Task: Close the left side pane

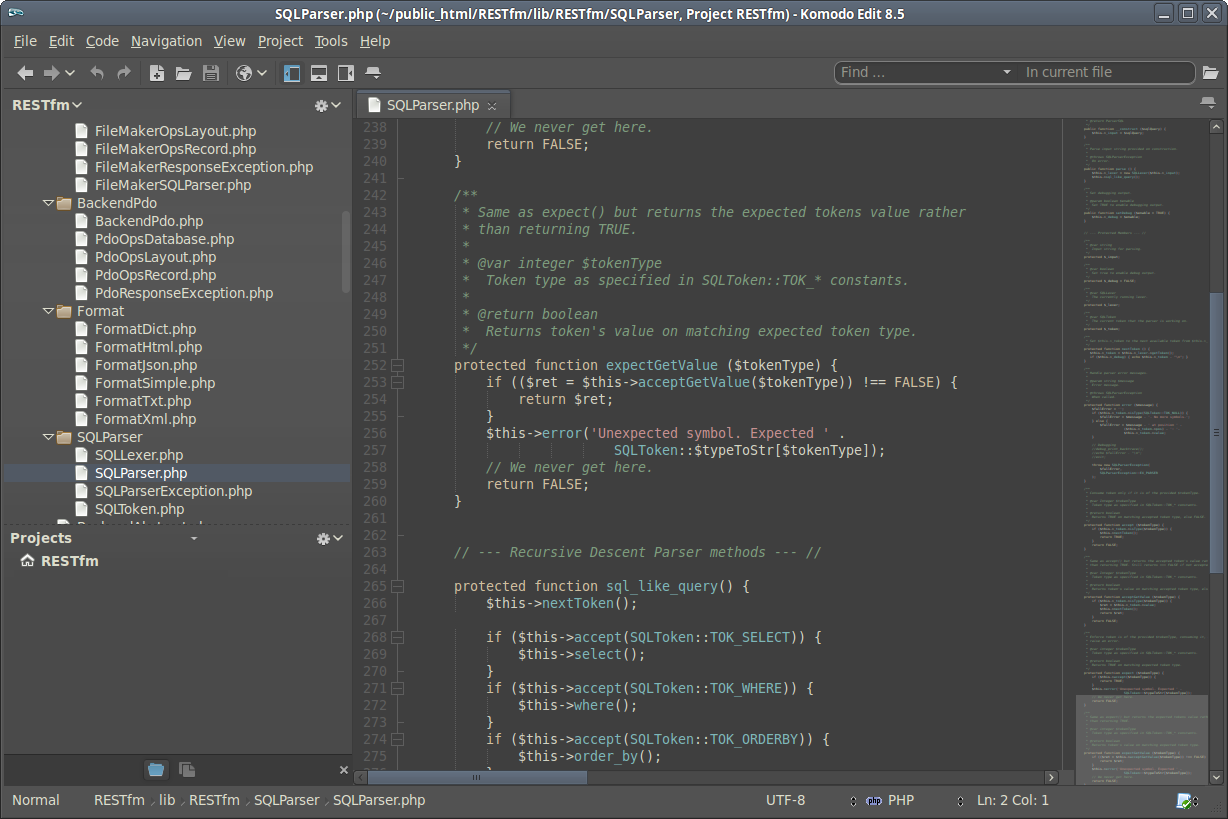Action: 344,770
